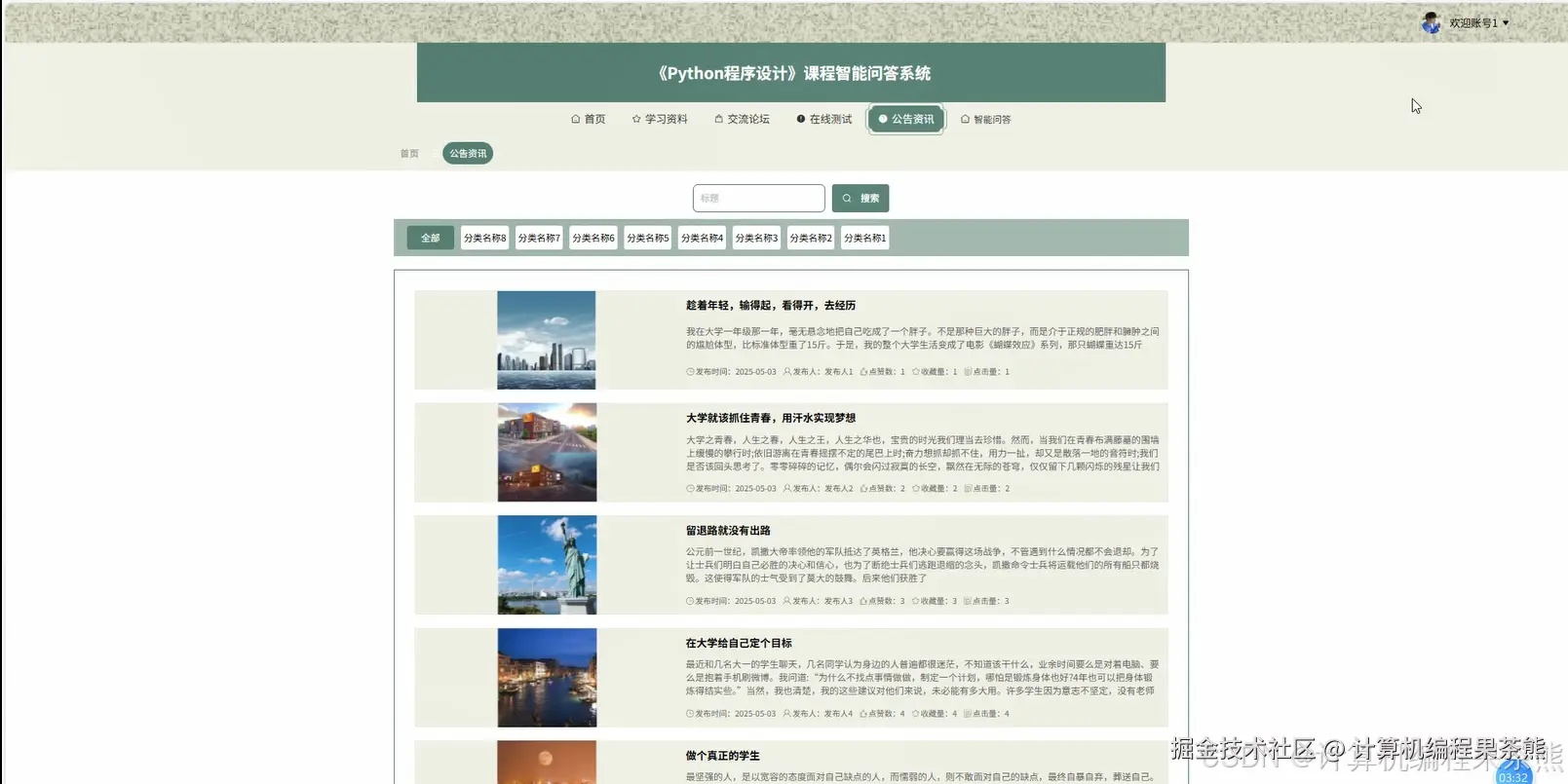1568x784 pixels.
Task: Open the 学习资料 navigation tab
Action: (660, 119)
